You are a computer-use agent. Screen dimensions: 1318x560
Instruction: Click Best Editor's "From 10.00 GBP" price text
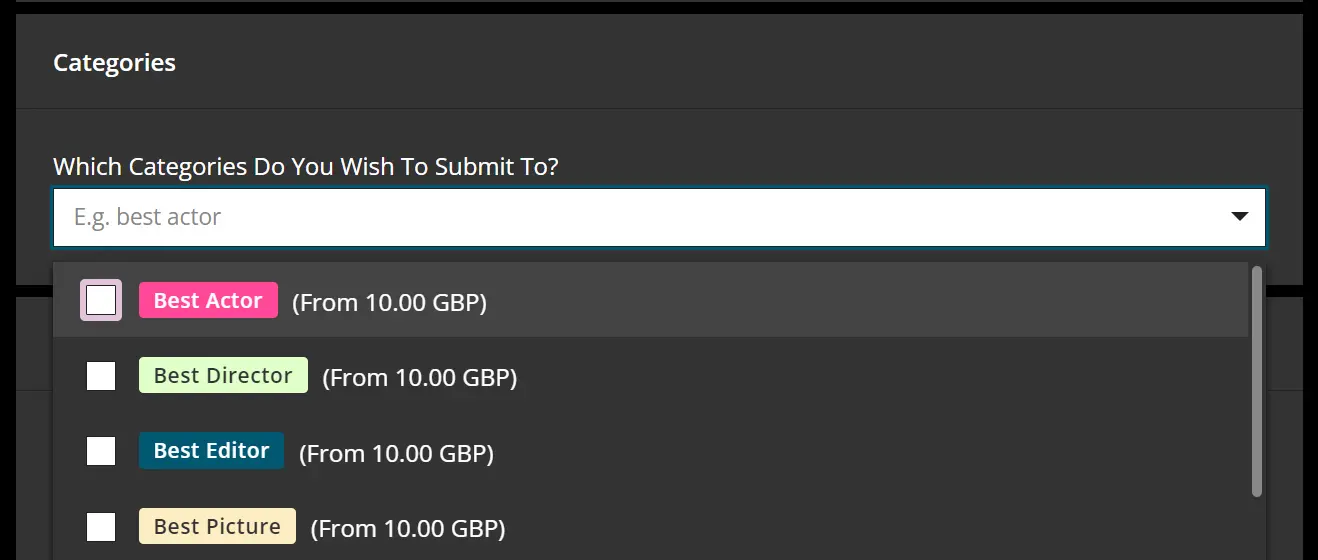coord(396,453)
